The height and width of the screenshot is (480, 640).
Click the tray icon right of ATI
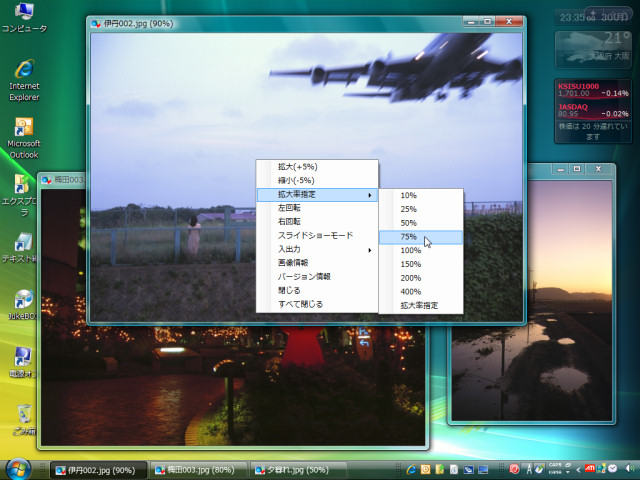[601, 468]
